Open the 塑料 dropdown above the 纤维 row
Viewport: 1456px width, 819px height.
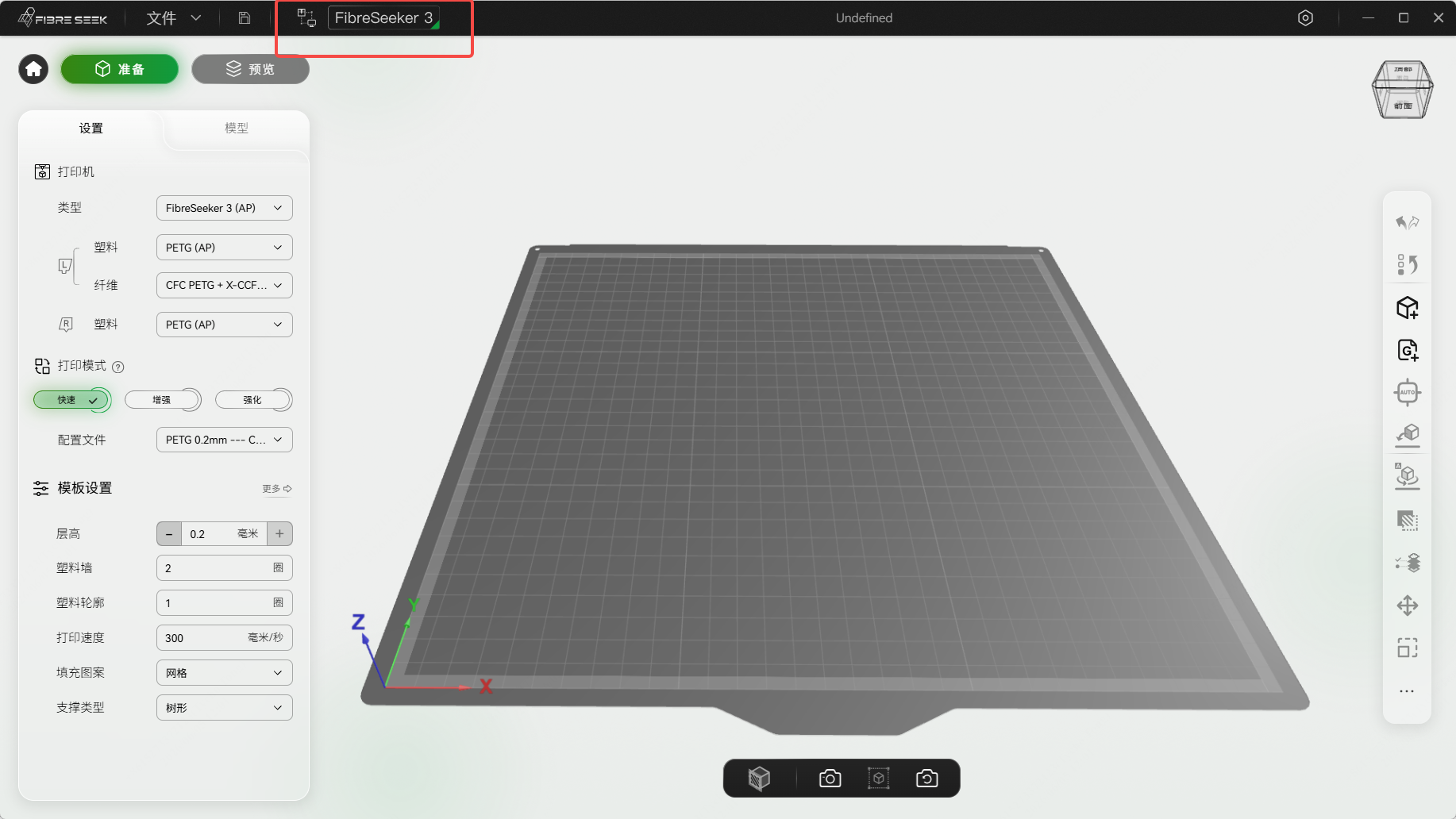pyautogui.click(x=225, y=248)
